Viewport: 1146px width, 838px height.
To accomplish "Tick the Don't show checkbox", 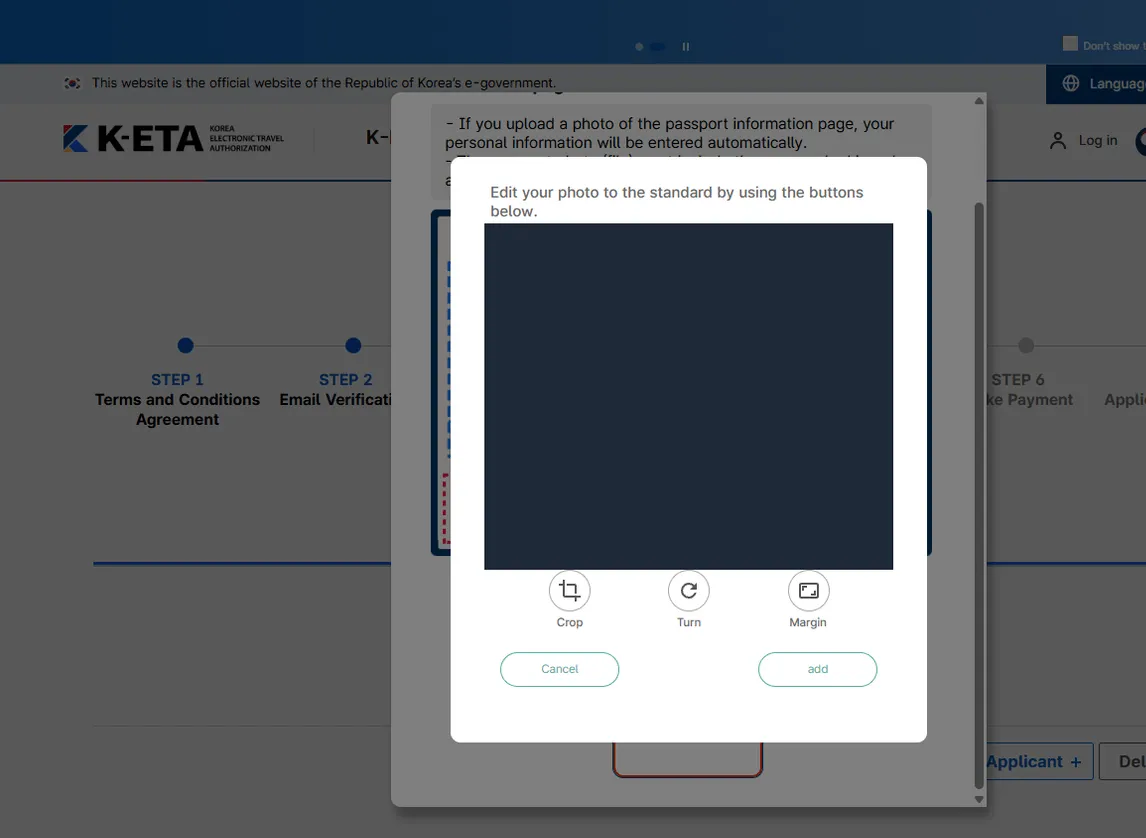I will (x=1070, y=44).
